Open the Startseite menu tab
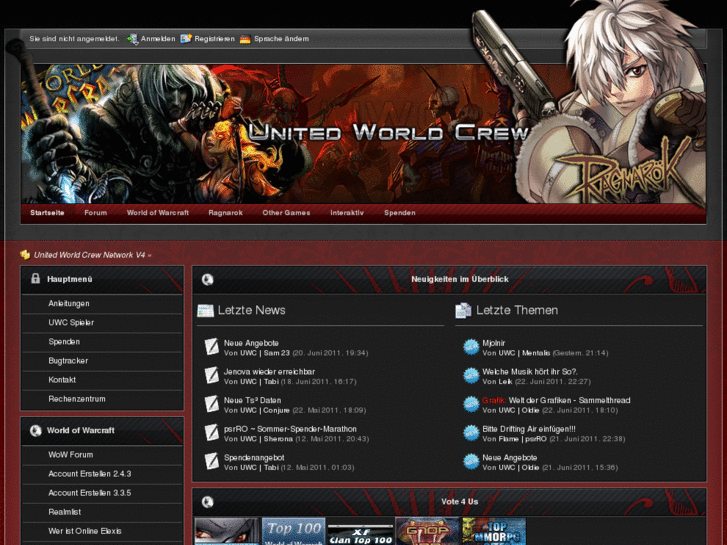727x545 pixels. (47, 213)
